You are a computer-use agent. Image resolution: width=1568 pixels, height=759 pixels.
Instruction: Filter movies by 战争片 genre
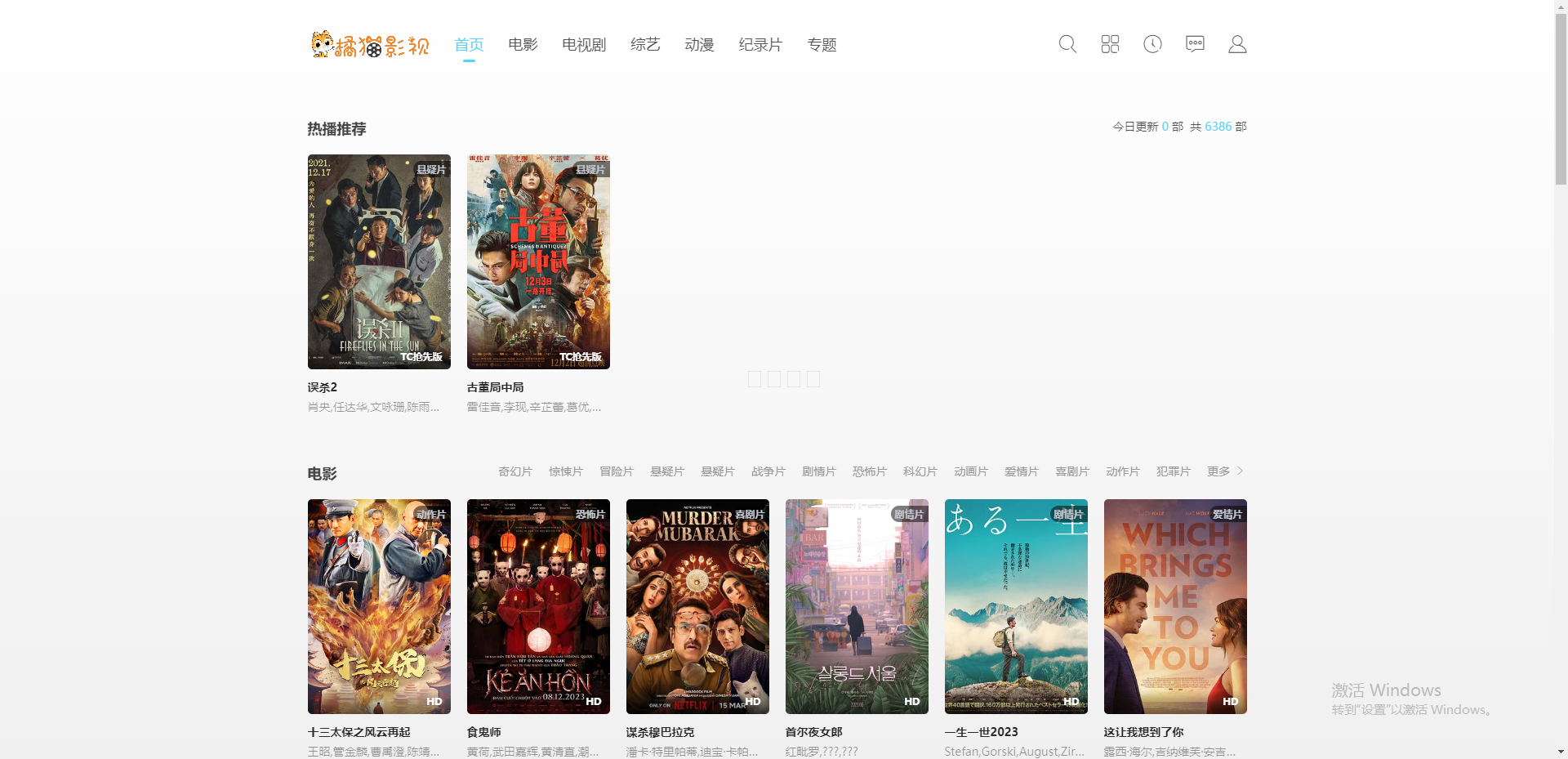coord(768,471)
